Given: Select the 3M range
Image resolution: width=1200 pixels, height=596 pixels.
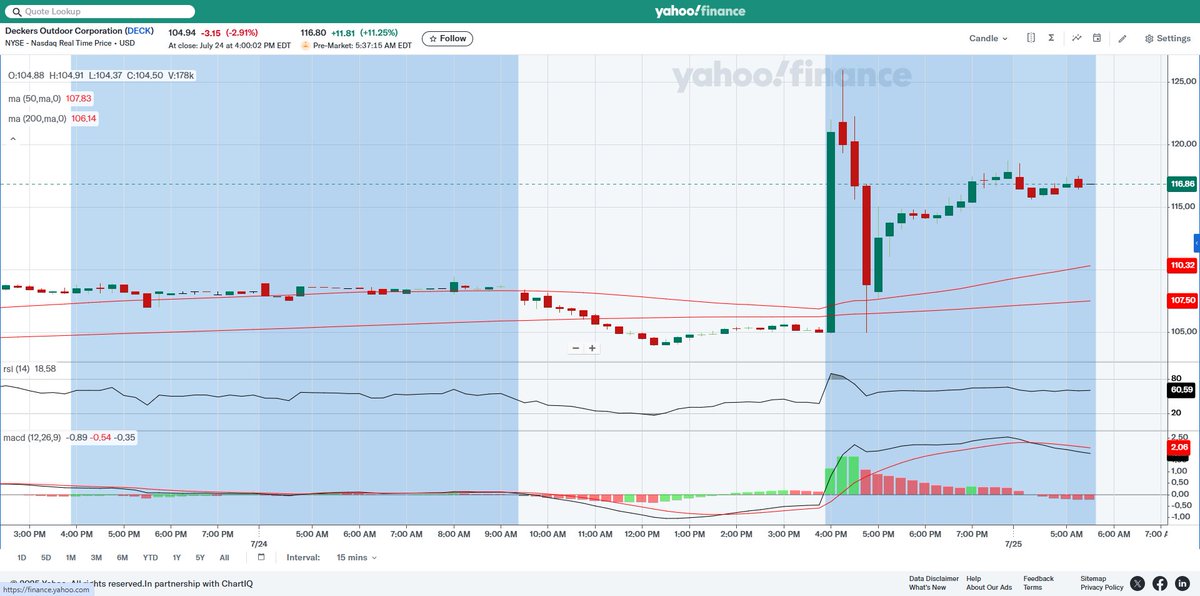Looking at the screenshot, I should 96,557.
